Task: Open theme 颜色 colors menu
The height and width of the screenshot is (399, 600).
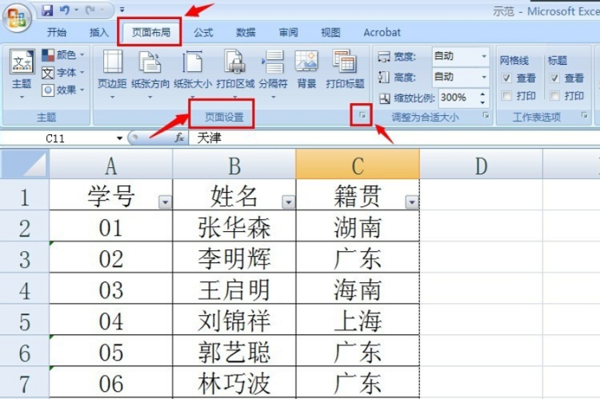Action: tap(63, 55)
